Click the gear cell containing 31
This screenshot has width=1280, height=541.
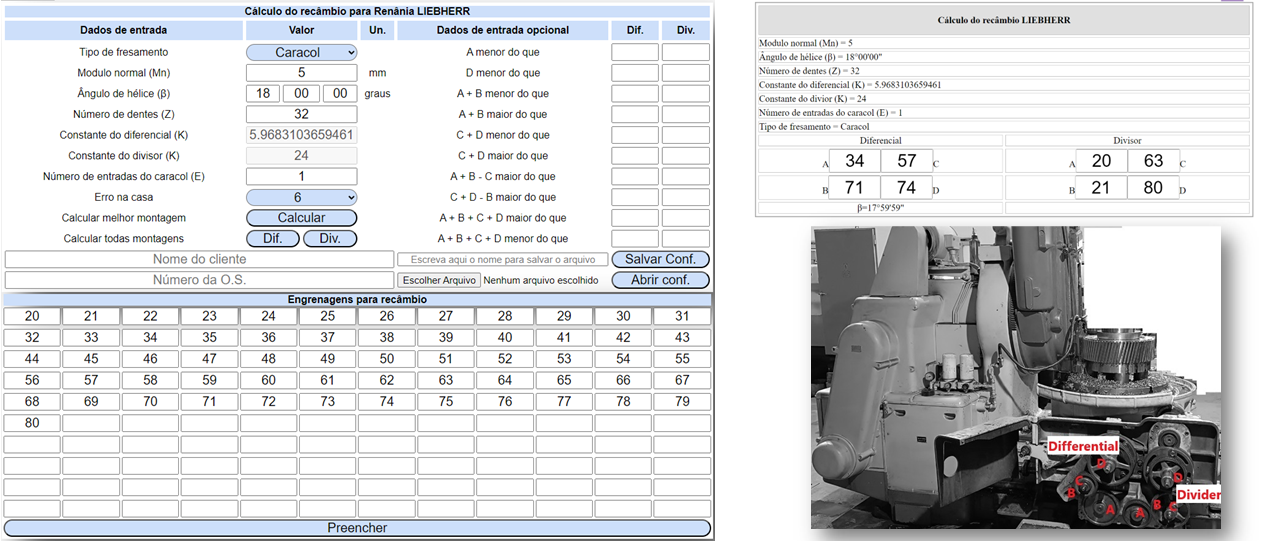(682, 316)
